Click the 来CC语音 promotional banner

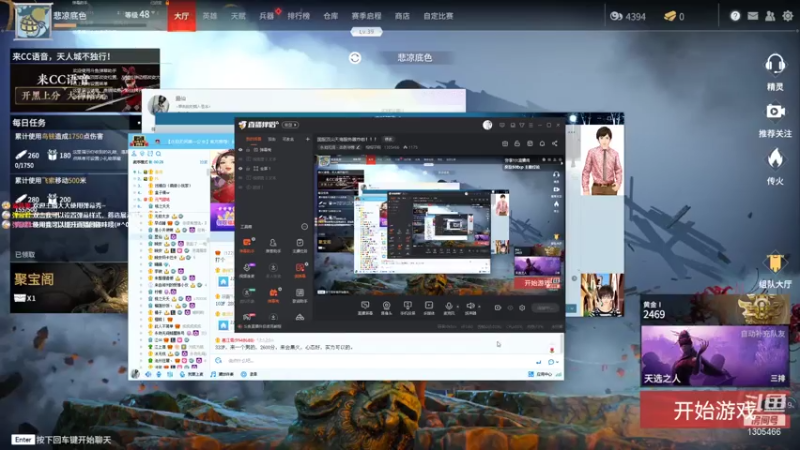pyautogui.click(x=85, y=80)
